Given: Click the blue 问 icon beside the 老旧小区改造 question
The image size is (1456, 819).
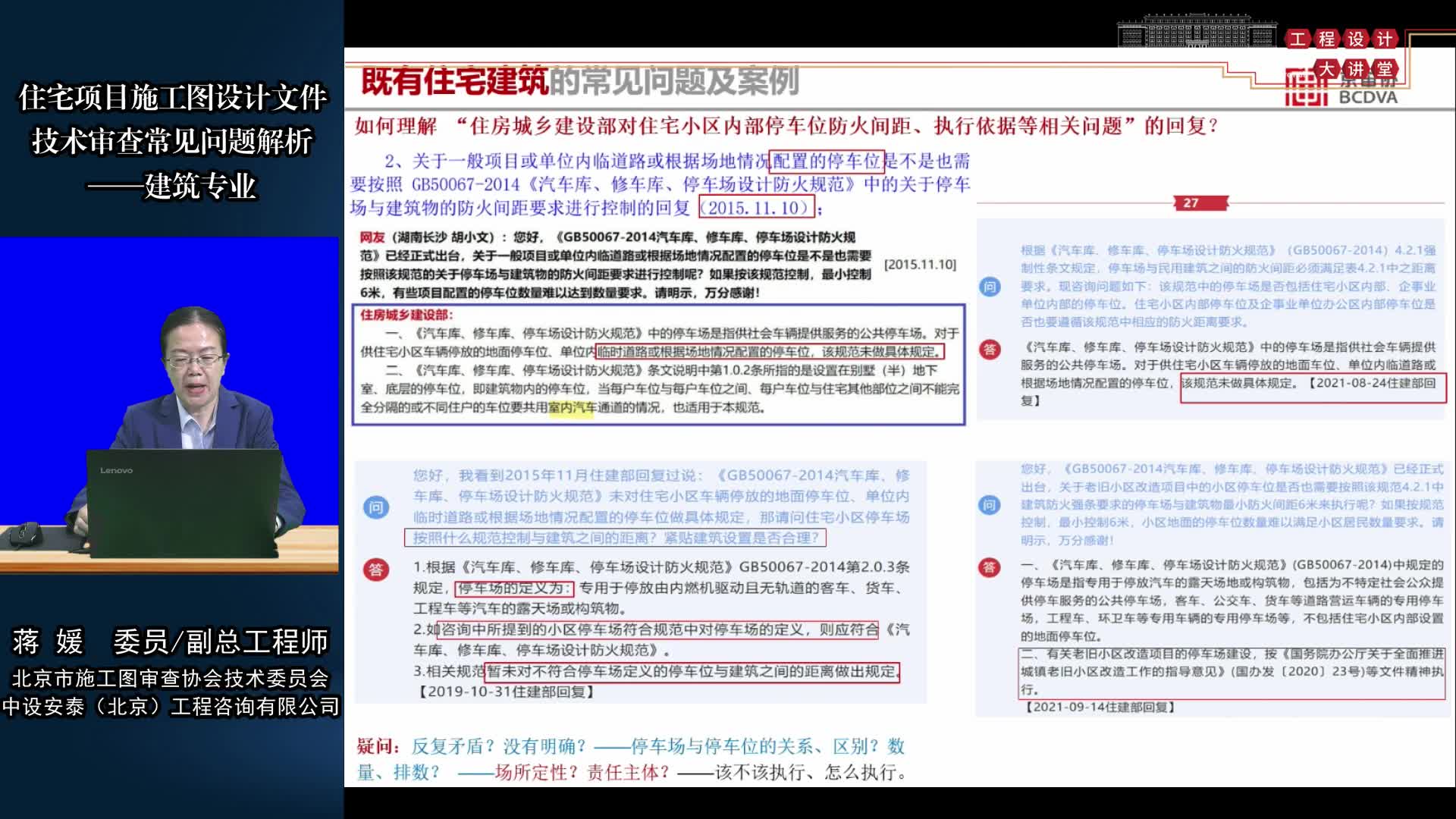Looking at the screenshot, I should pos(990,505).
